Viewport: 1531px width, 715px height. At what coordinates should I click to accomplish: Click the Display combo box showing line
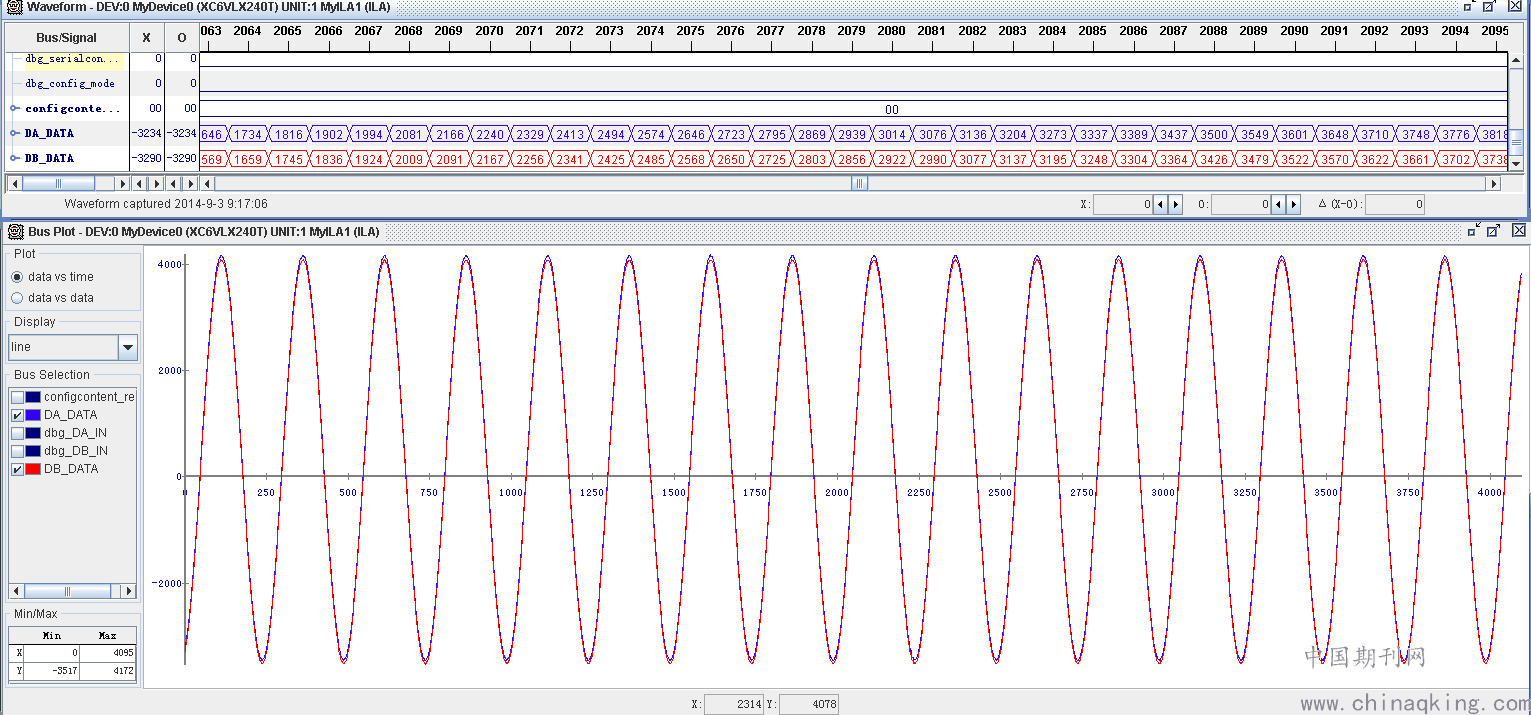click(x=72, y=348)
